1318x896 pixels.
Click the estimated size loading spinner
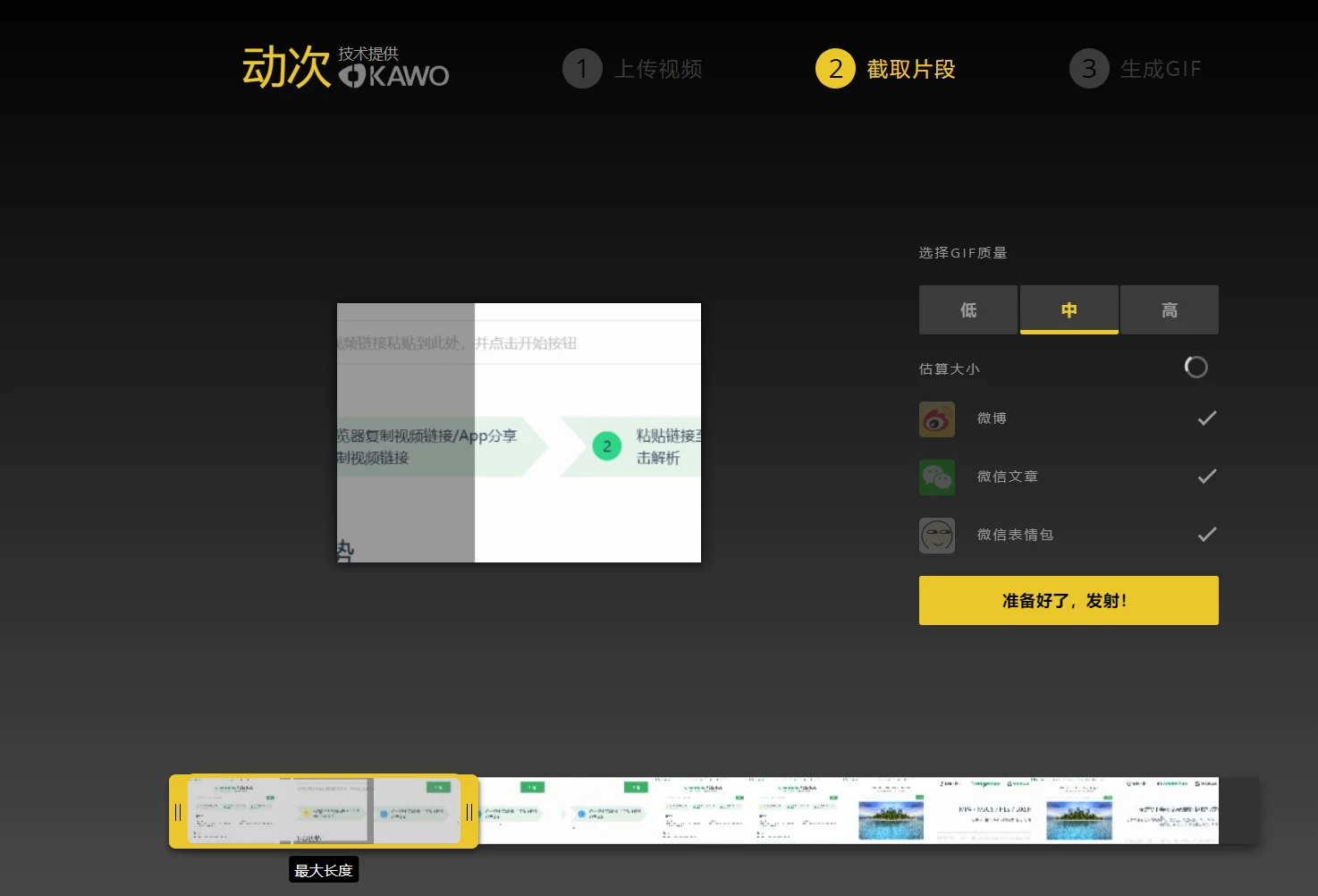click(x=1195, y=368)
